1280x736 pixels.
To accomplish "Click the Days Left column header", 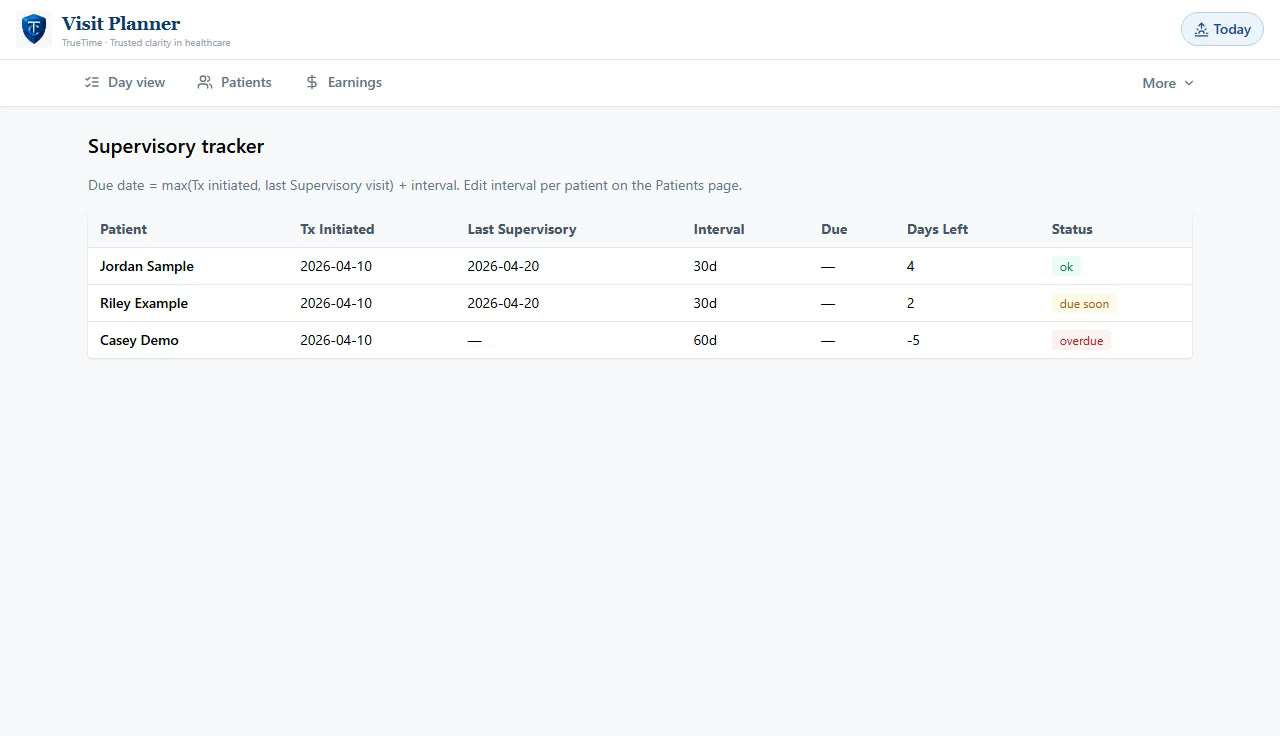I will [937, 229].
